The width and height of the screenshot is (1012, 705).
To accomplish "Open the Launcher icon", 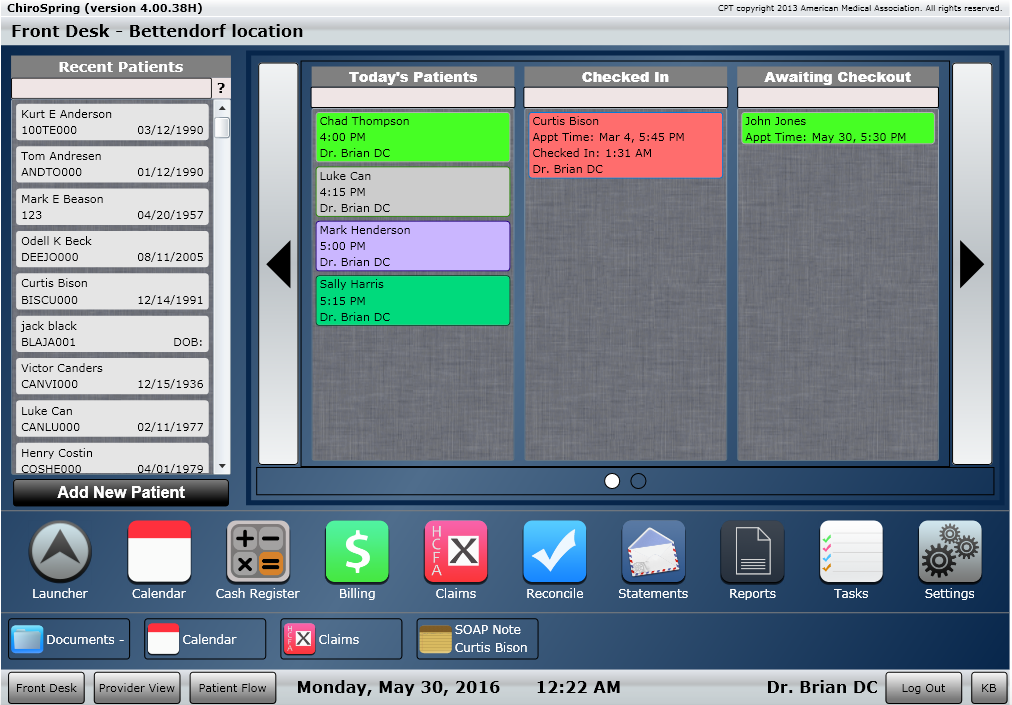I will (x=59, y=551).
